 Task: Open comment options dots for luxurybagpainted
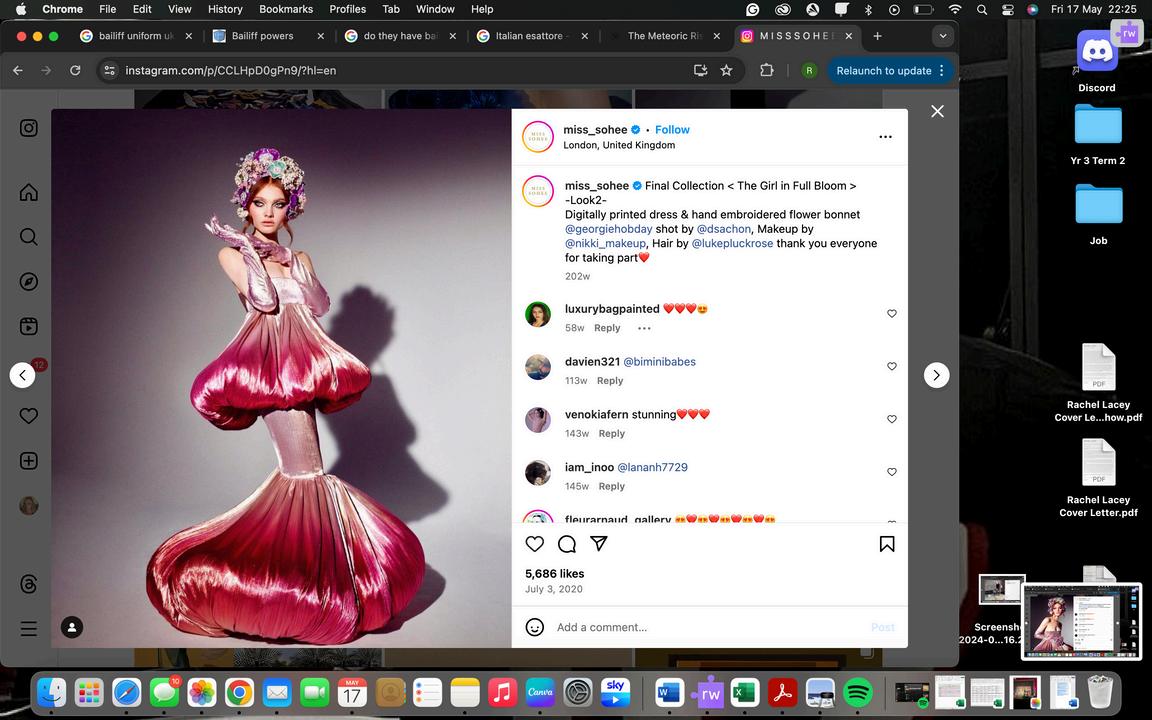click(644, 328)
